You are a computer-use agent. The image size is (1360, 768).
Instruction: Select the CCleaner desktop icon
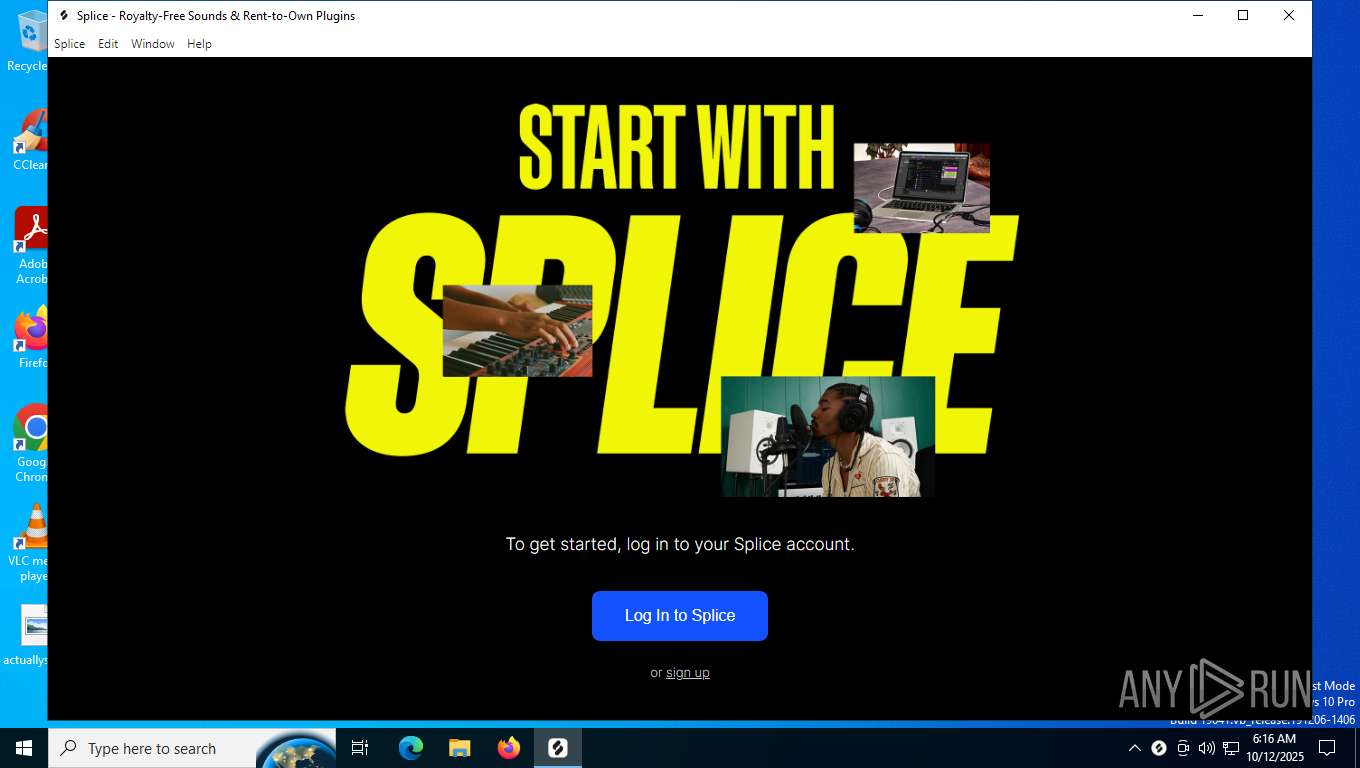click(x=30, y=140)
